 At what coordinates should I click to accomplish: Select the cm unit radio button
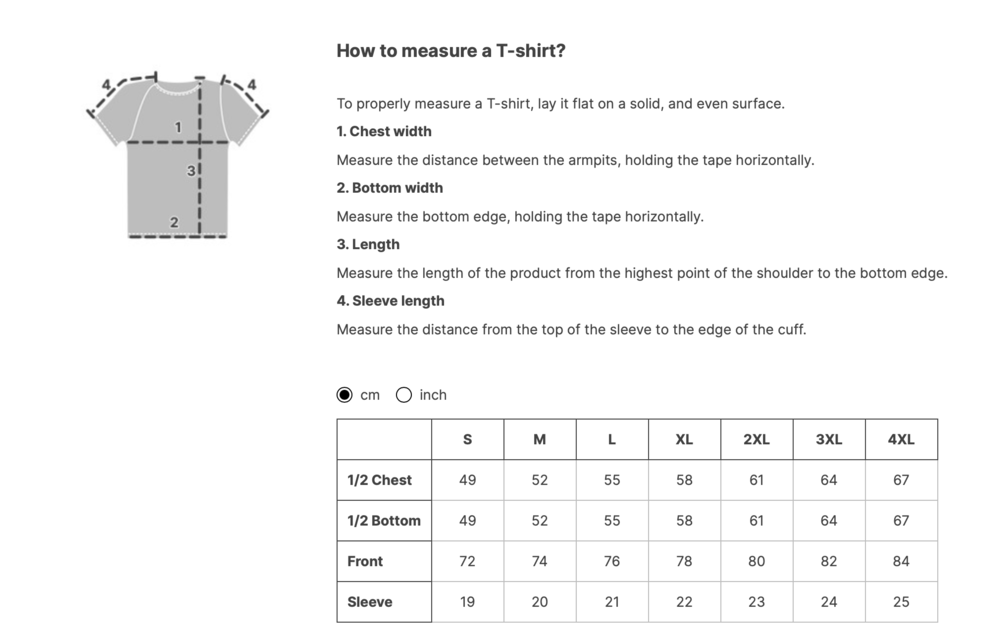click(345, 395)
